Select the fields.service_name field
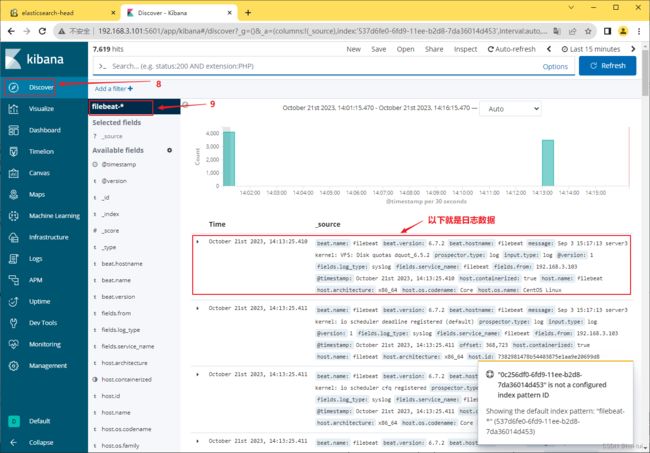This screenshot has height=453, width=650. point(128,346)
